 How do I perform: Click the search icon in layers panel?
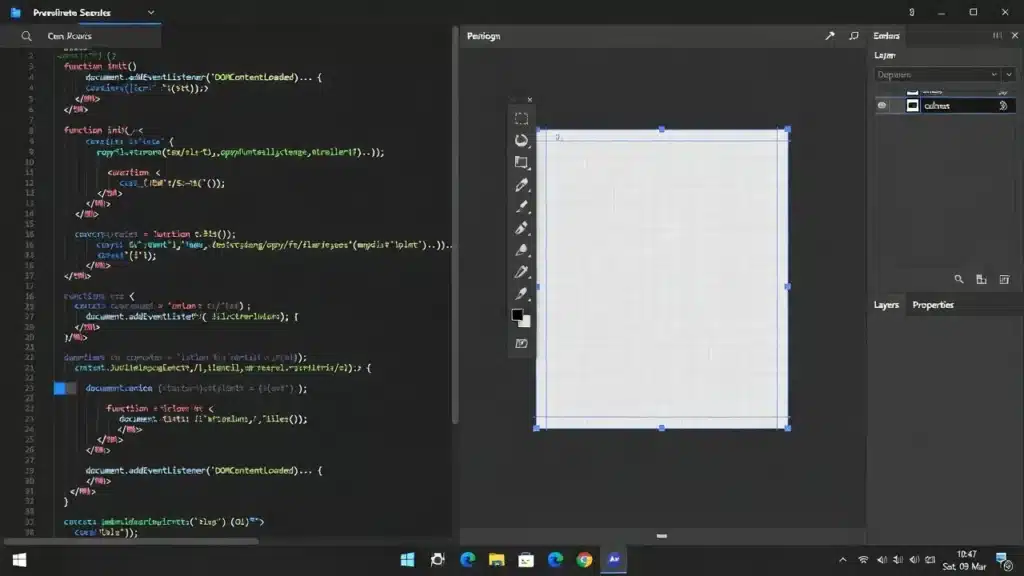[958, 280]
